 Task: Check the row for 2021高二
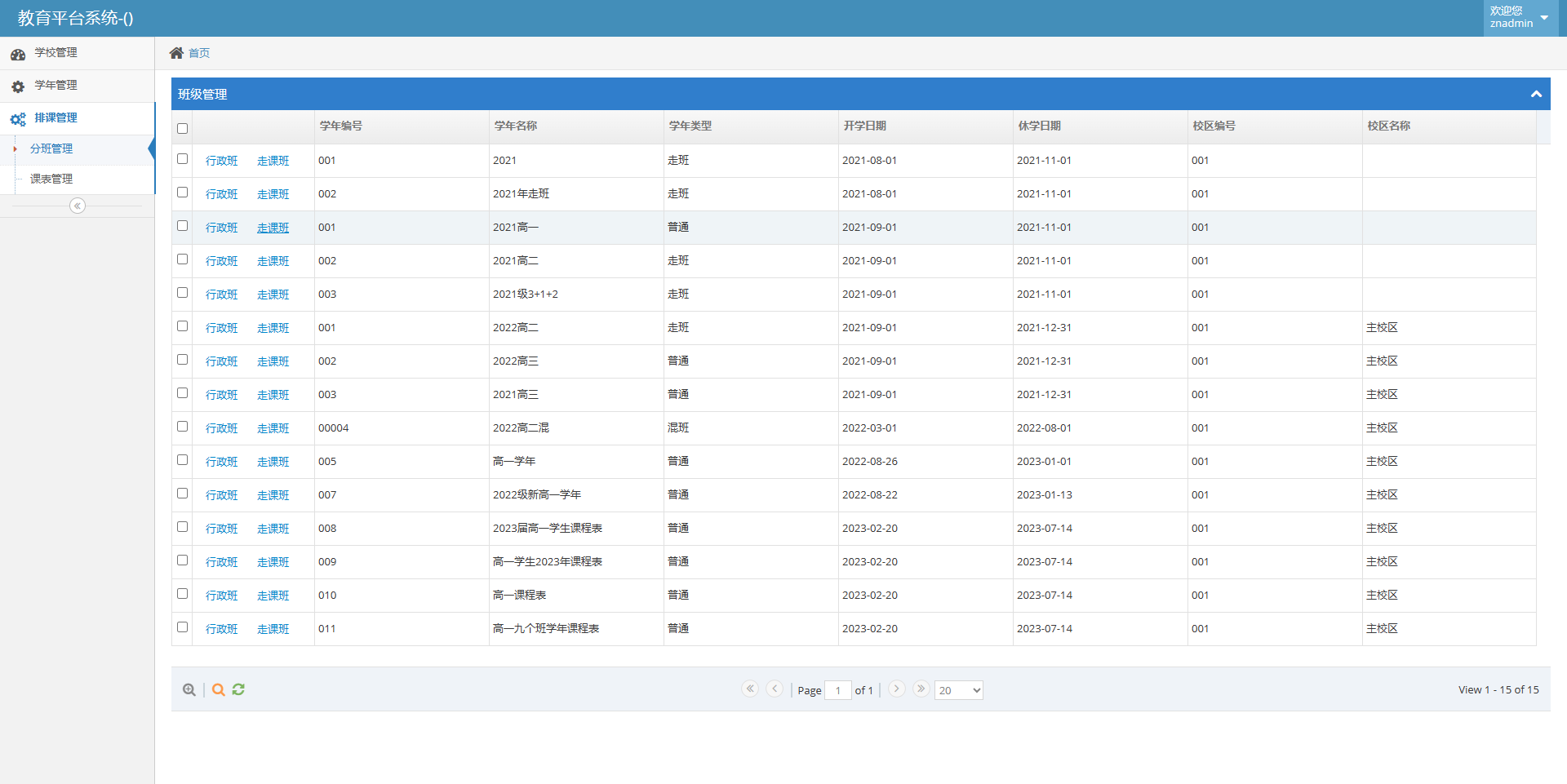(x=182, y=259)
